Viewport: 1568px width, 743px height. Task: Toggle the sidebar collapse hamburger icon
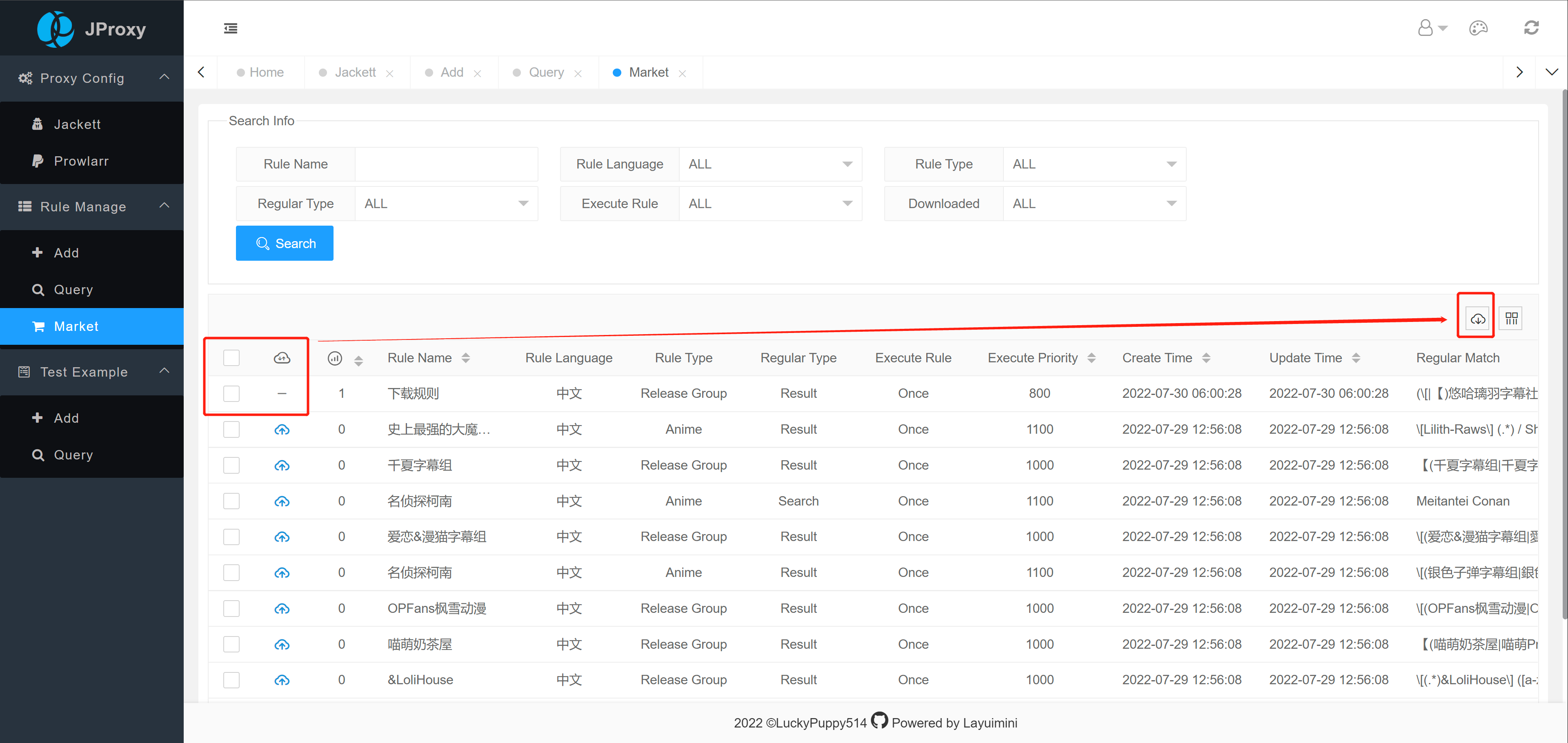[x=231, y=29]
